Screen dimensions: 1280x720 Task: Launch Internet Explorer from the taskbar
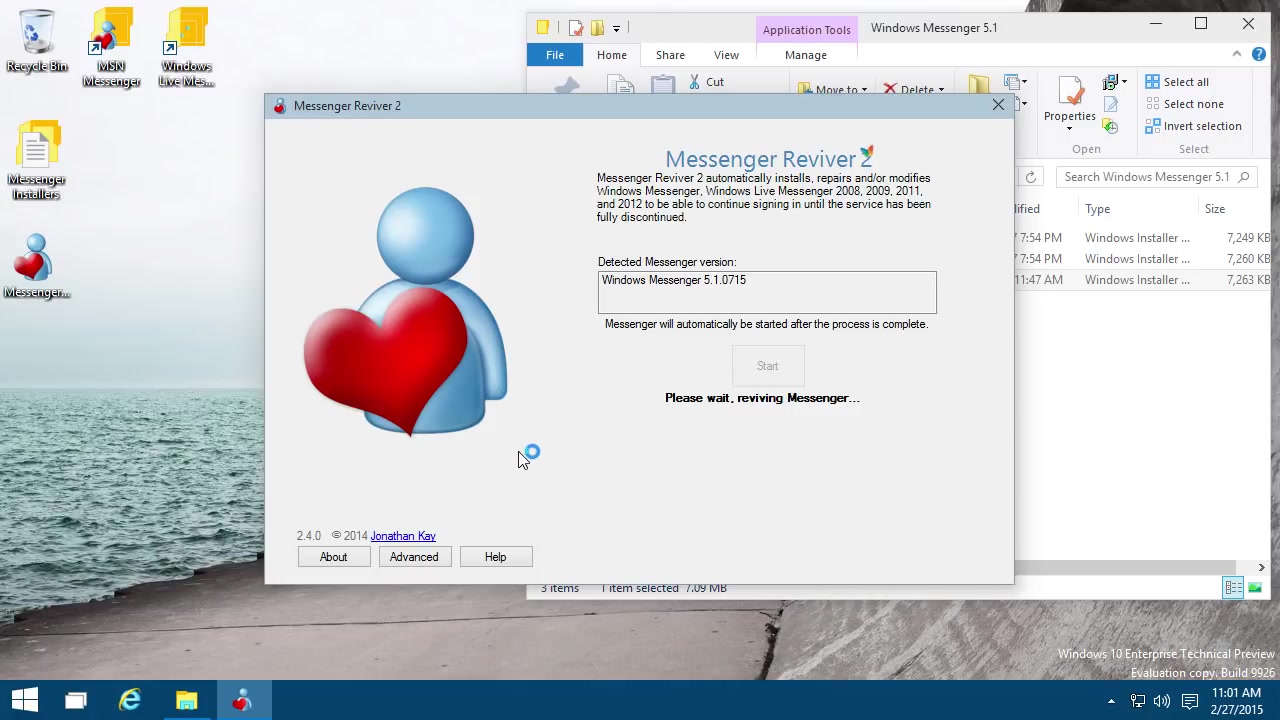click(x=130, y=701)
